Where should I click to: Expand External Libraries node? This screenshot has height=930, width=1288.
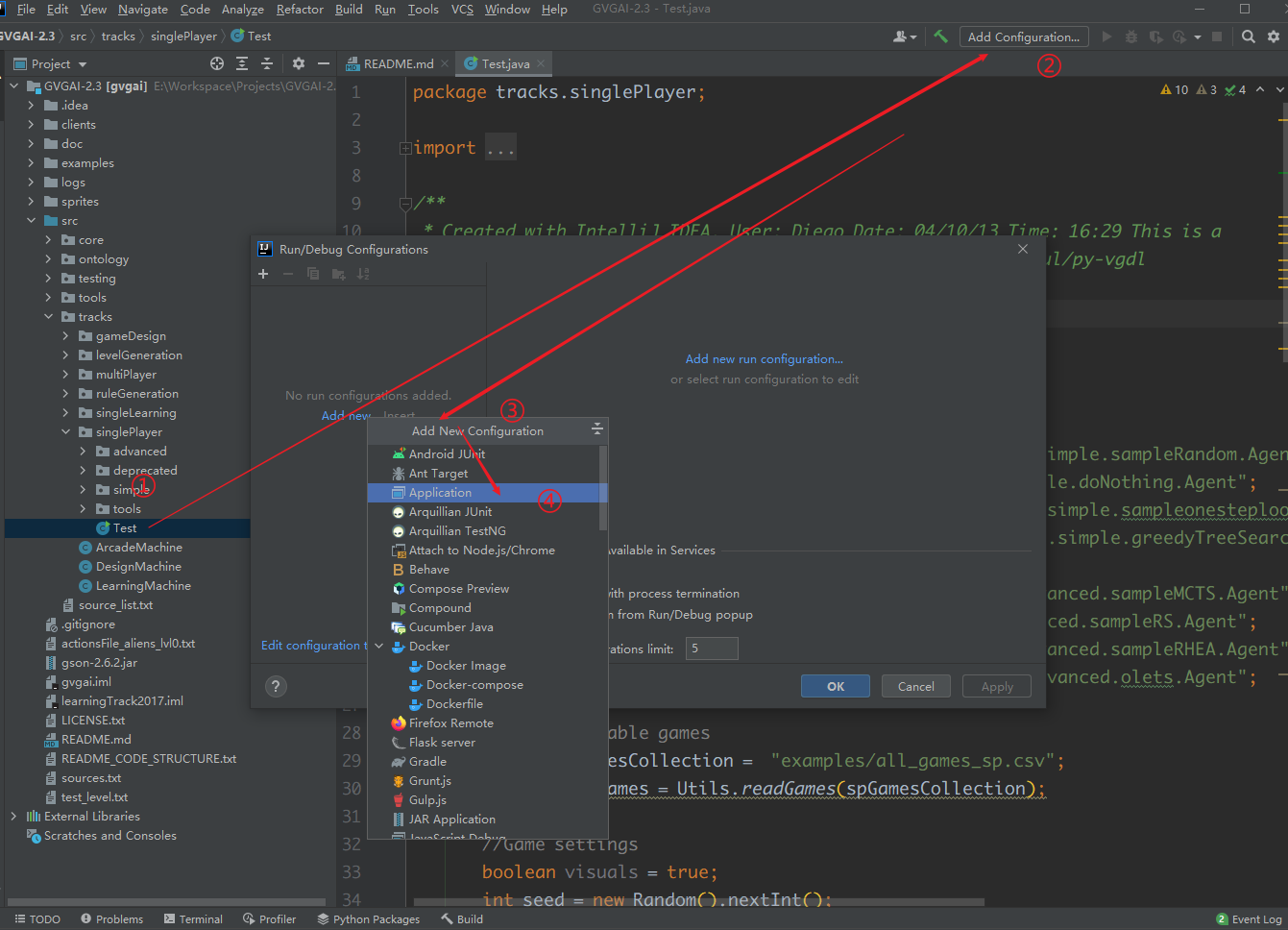13,817
